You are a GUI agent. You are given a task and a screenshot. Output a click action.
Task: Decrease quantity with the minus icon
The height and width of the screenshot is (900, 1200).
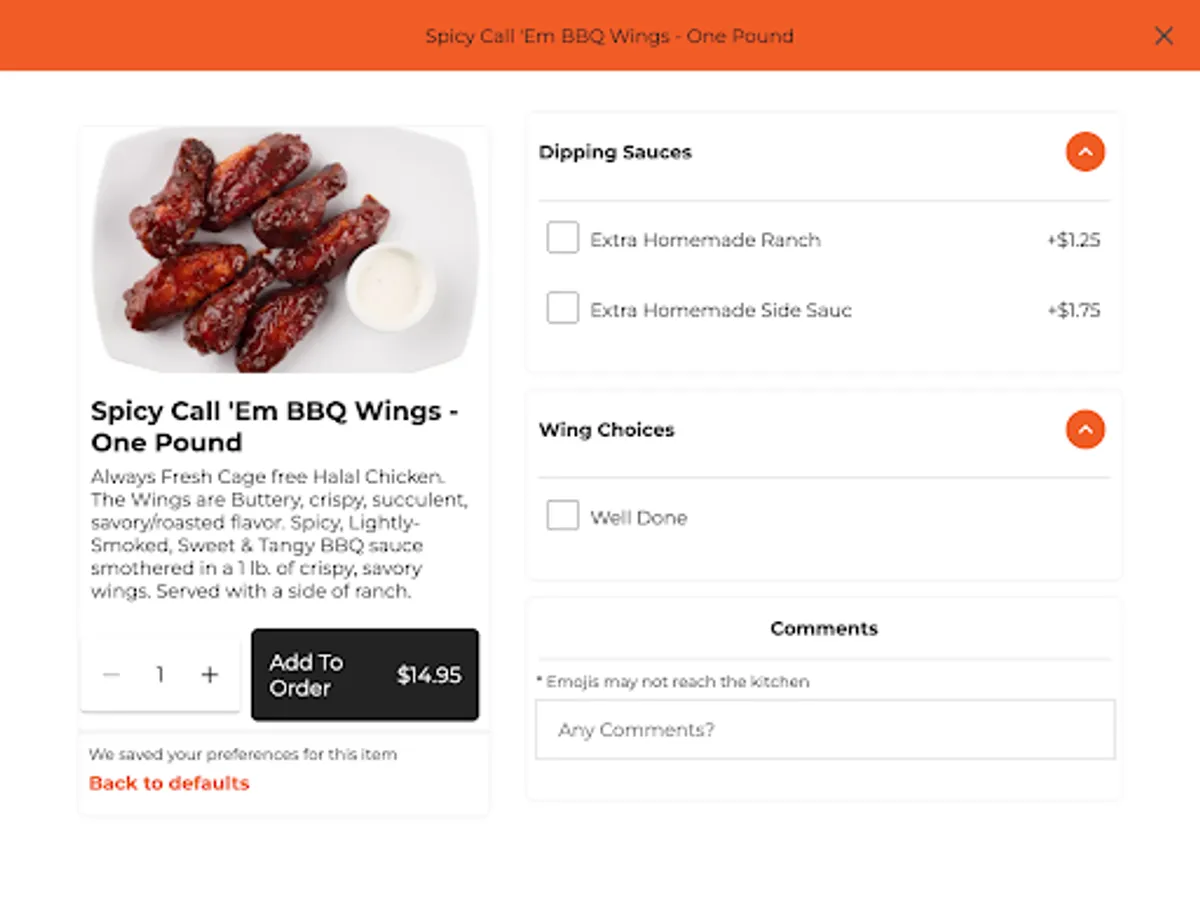[x=111, y=675]
